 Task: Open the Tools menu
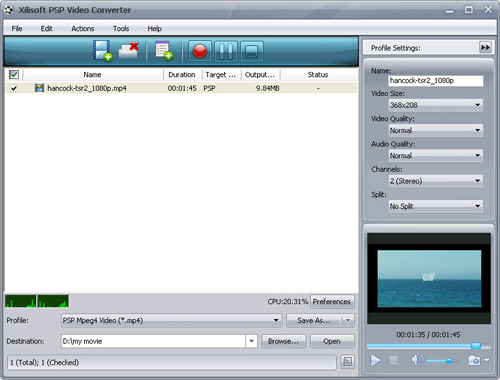click(121, 29)
